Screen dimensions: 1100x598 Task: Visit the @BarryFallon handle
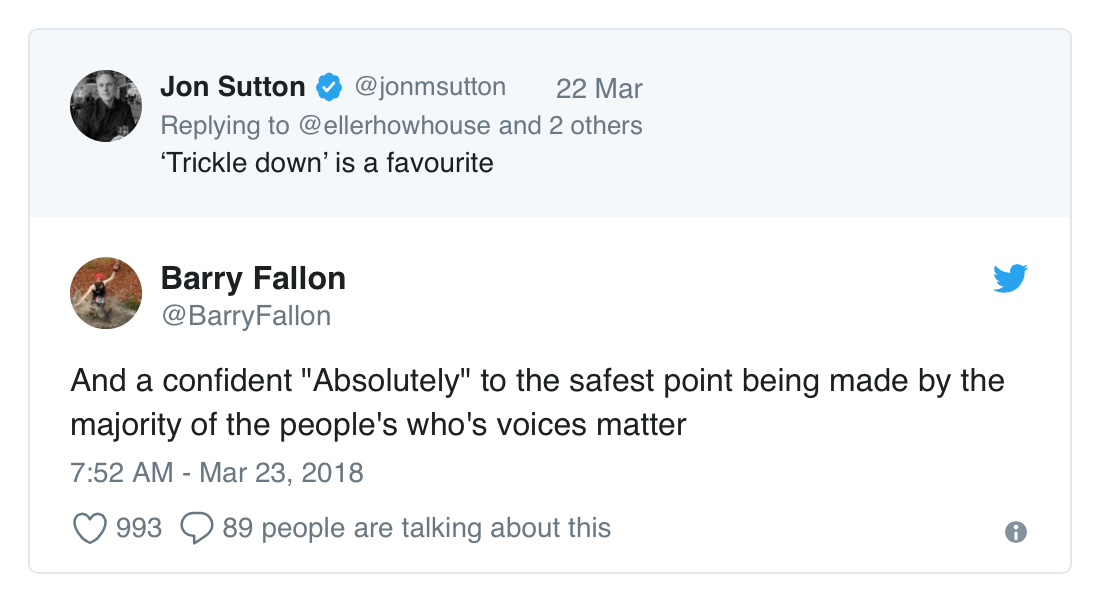pos(245,316)
